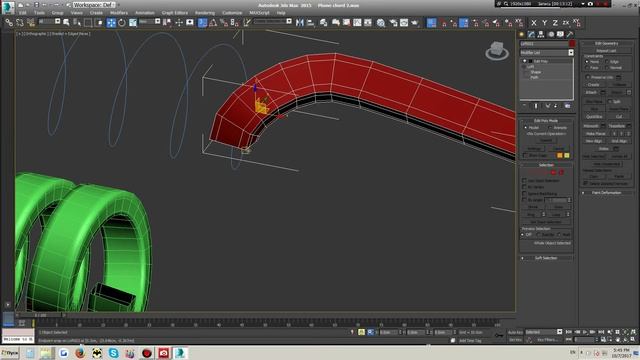
Task: Click the Pin Stack icon
Action: tap(524, 106)
